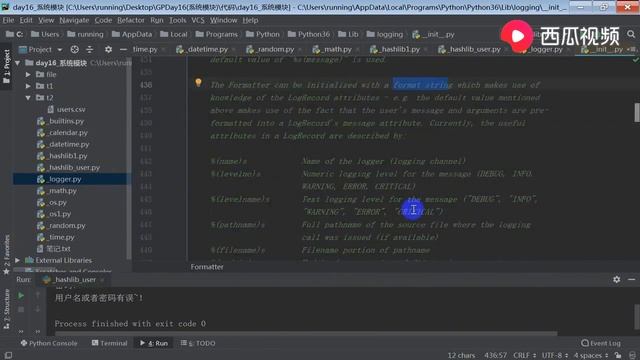
Task: Click the cursor position 436:57 indicator
Action: [496, 356]
